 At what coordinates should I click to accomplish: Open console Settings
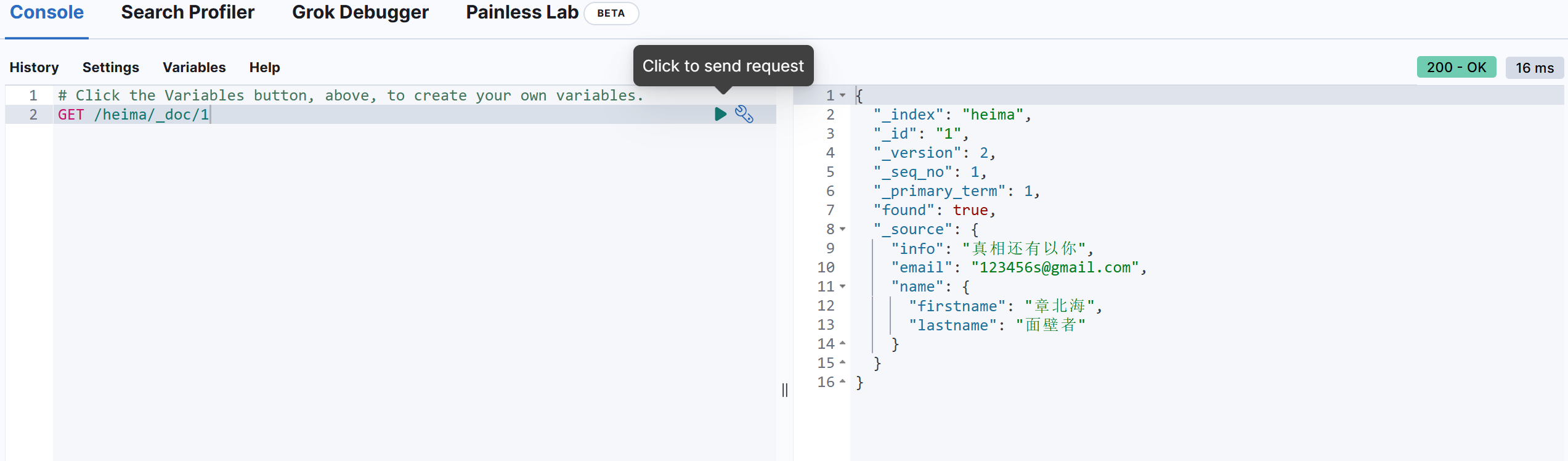point(111,67)
